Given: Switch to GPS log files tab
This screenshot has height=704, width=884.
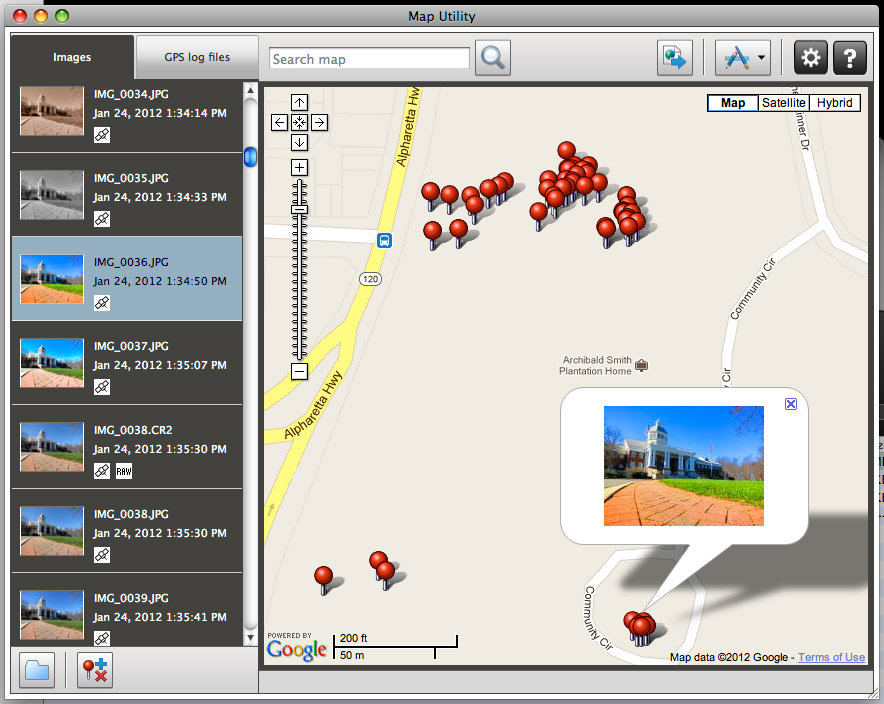Looking at the screenshot, I should tap(197, 57).
